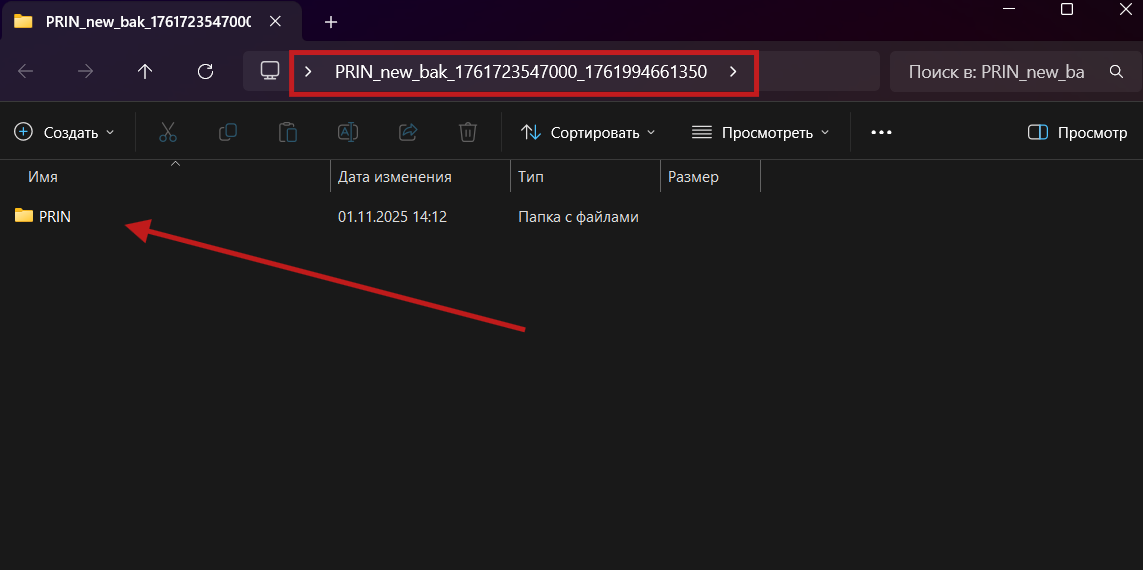Open the Создать dropdown menu

(x=65, y=132)
